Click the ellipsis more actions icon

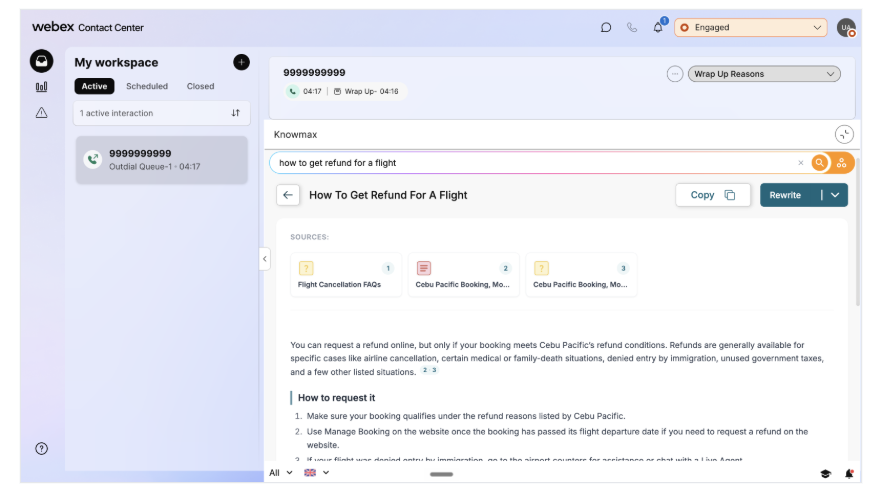pyautogui.click(x=675, y=74)
